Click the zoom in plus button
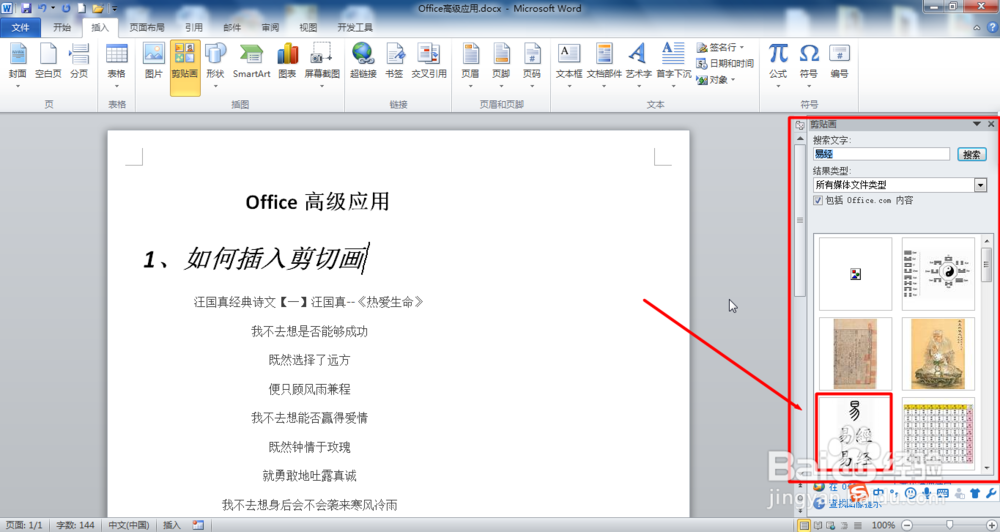 [x=990, y=525]
